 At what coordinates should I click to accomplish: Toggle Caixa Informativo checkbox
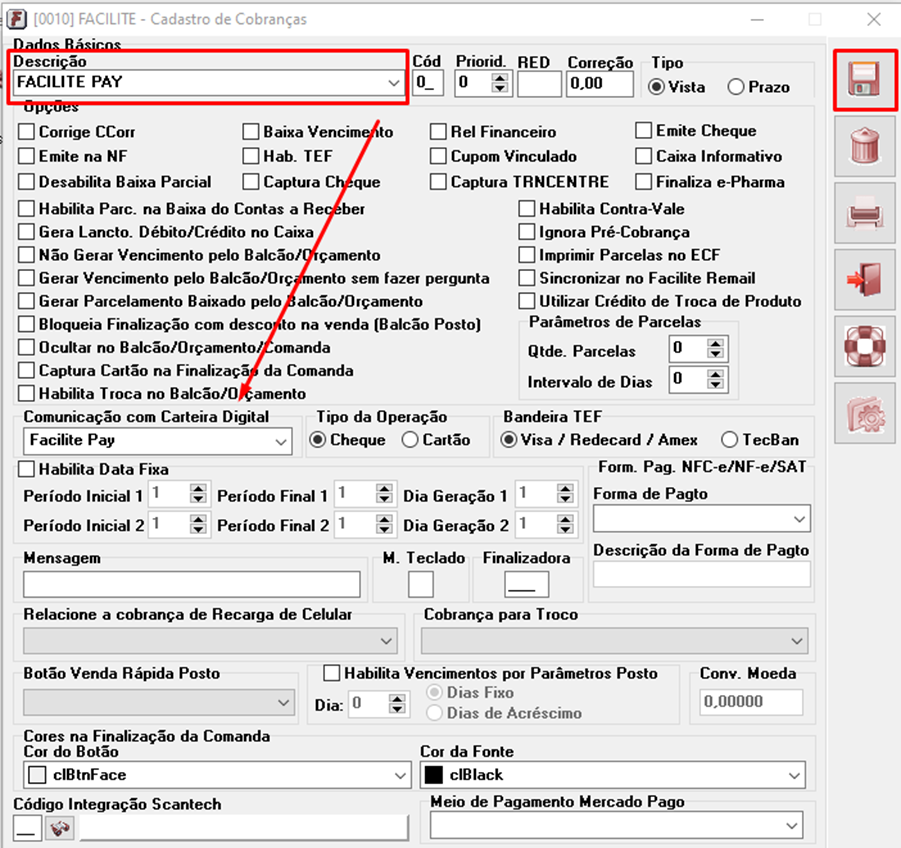[643, 156]
